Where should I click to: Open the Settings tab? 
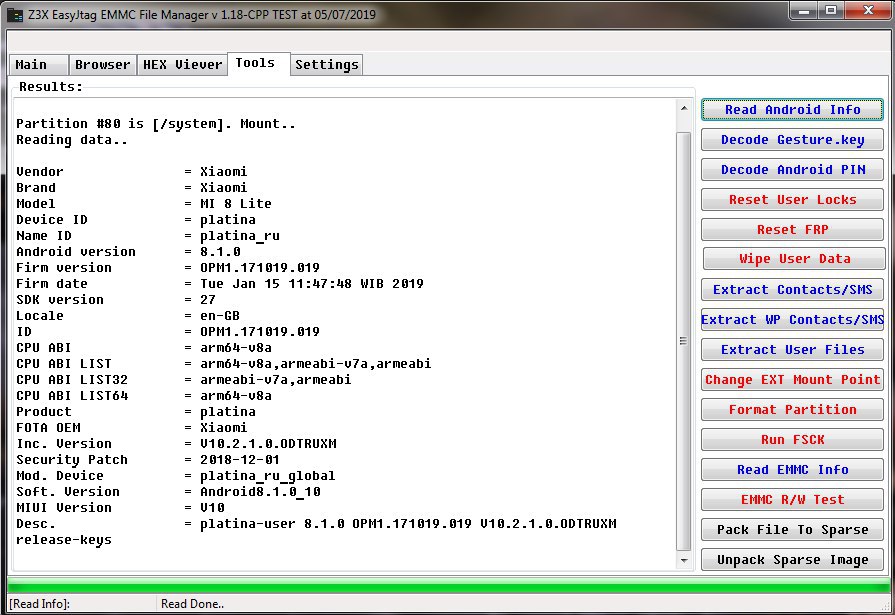point(326,65)
